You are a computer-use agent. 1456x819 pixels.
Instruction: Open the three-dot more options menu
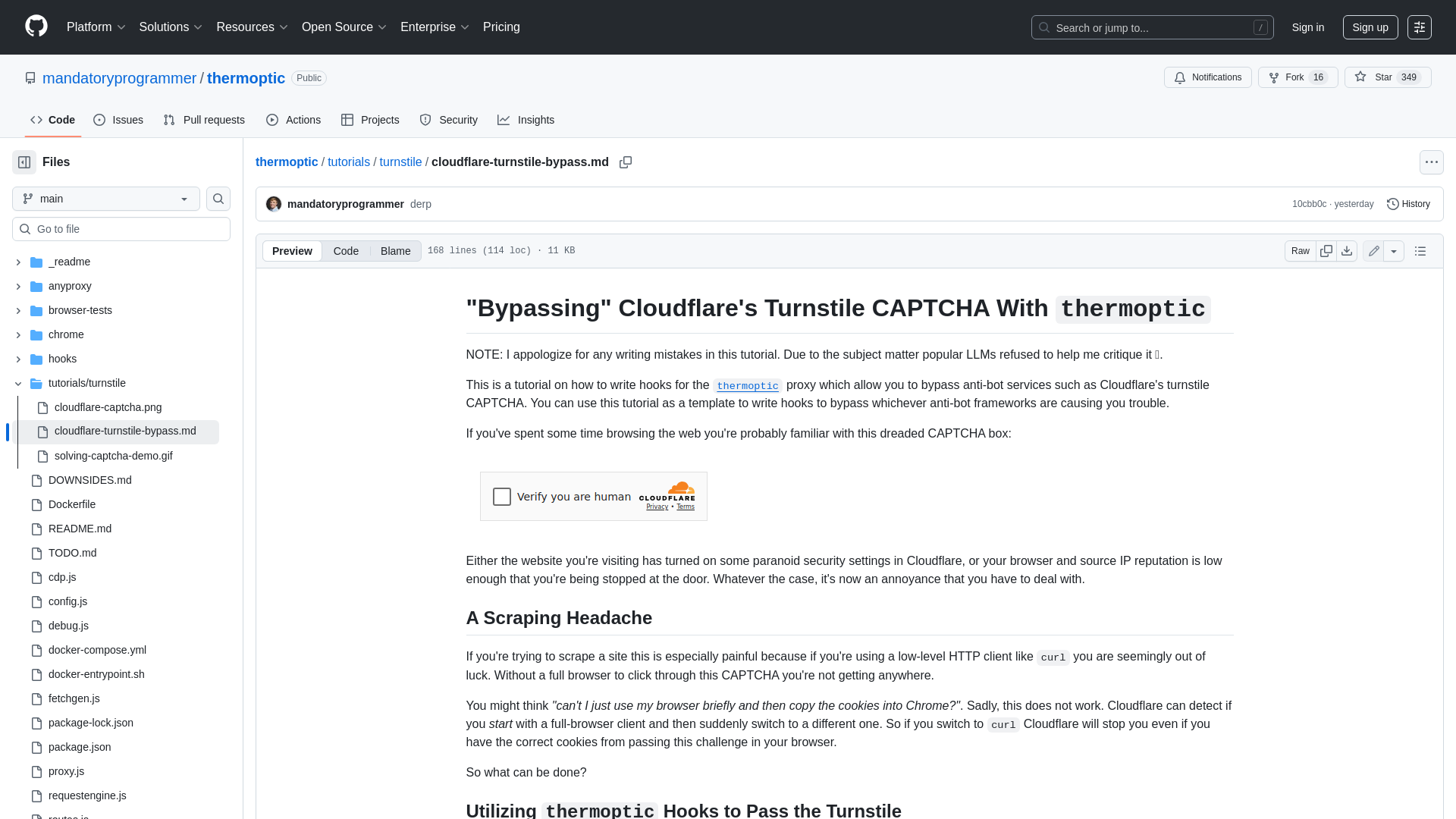pos(1431,162)
